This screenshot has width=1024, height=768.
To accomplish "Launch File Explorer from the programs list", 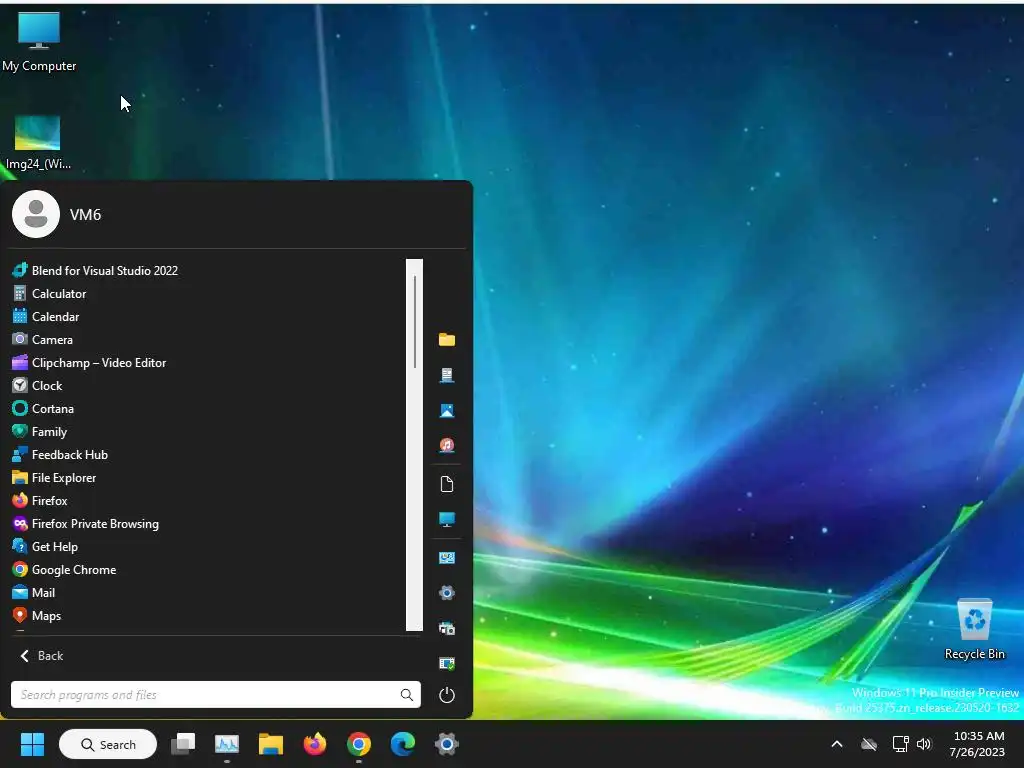I will [x=54, y=477].
